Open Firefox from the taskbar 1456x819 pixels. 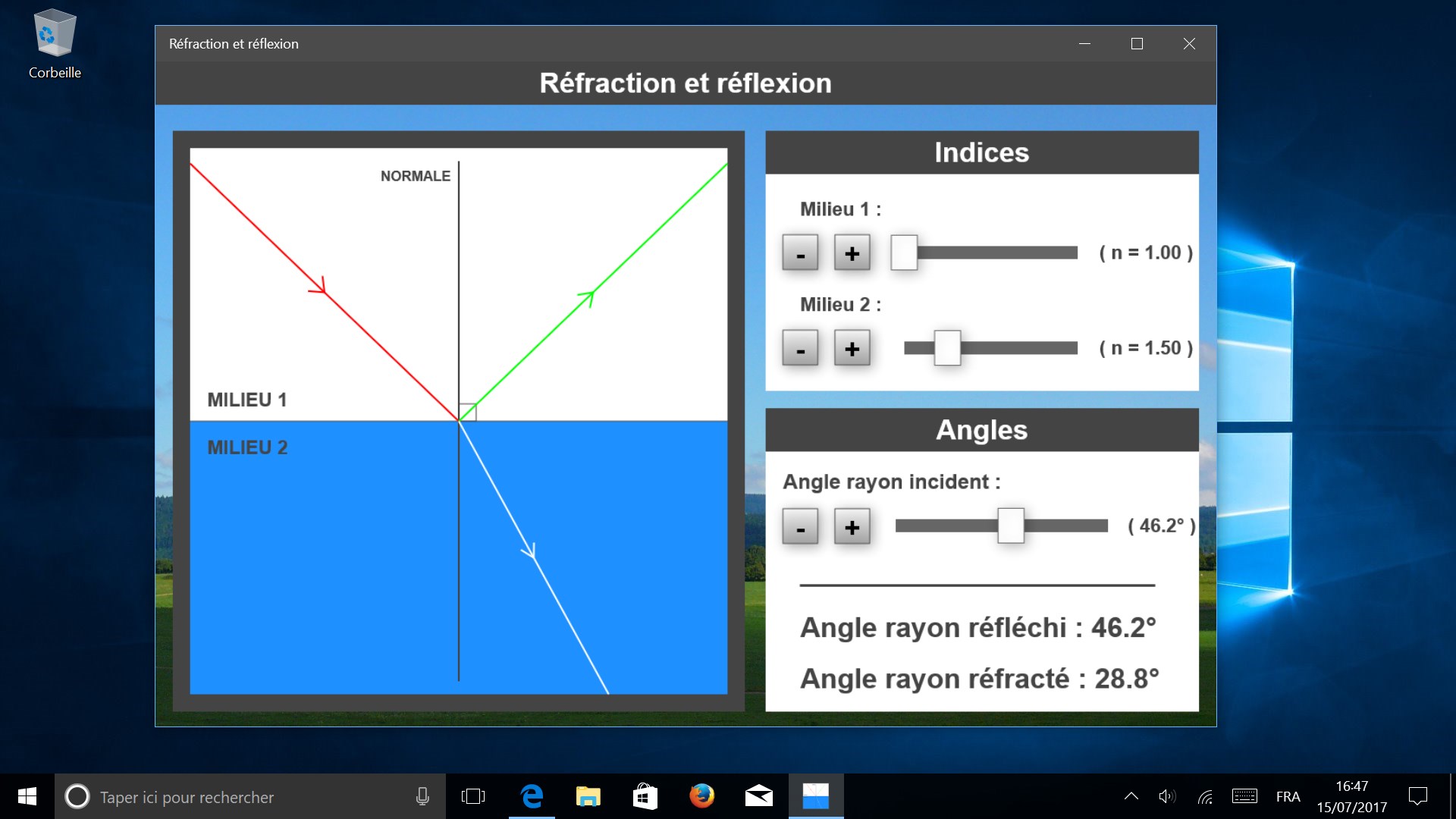click(x=701, y=796)
